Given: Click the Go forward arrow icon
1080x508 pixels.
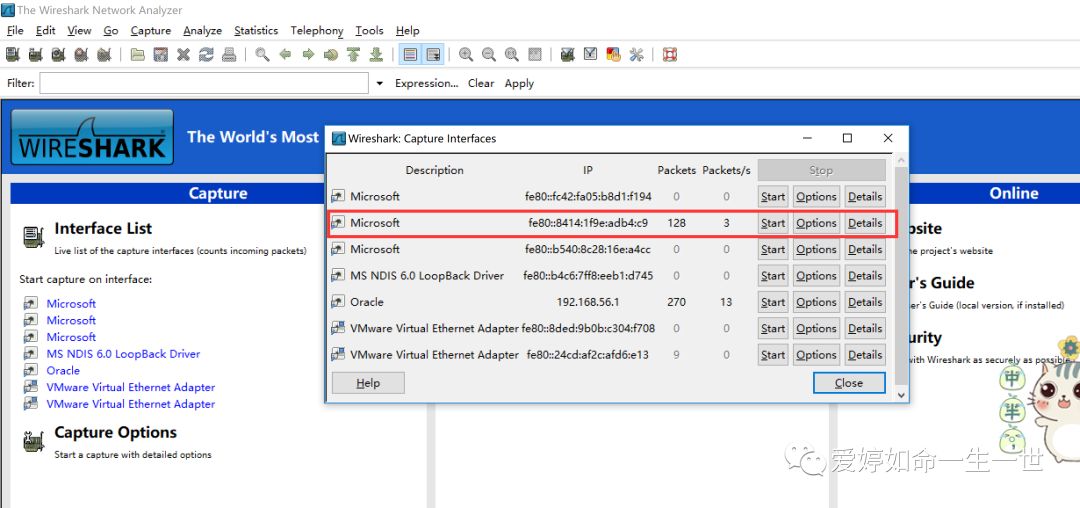Looking at the screenshot, I should click(308, 54).
